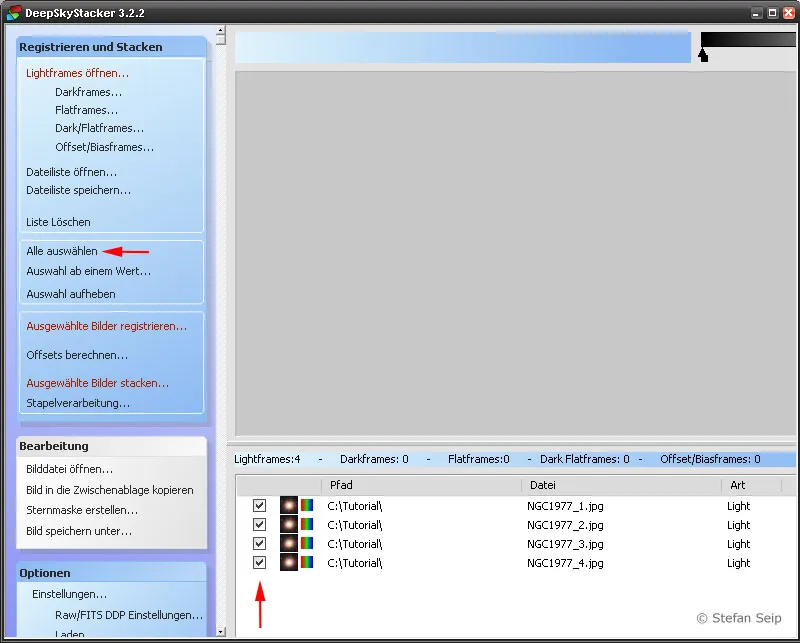Sort list by Art column header
Screen dimensions: 800x643
tap(752, 485)
